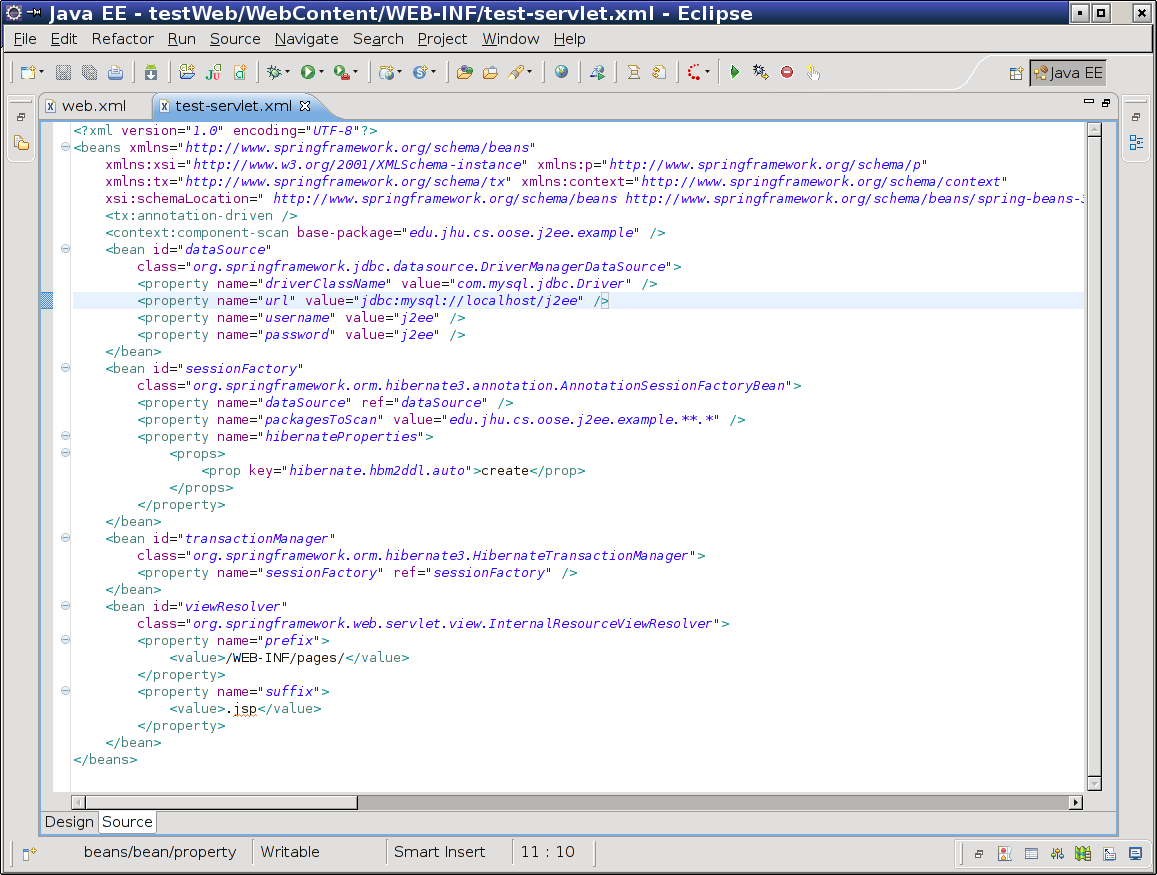Click the Run External Tools icon

[342, 72]
